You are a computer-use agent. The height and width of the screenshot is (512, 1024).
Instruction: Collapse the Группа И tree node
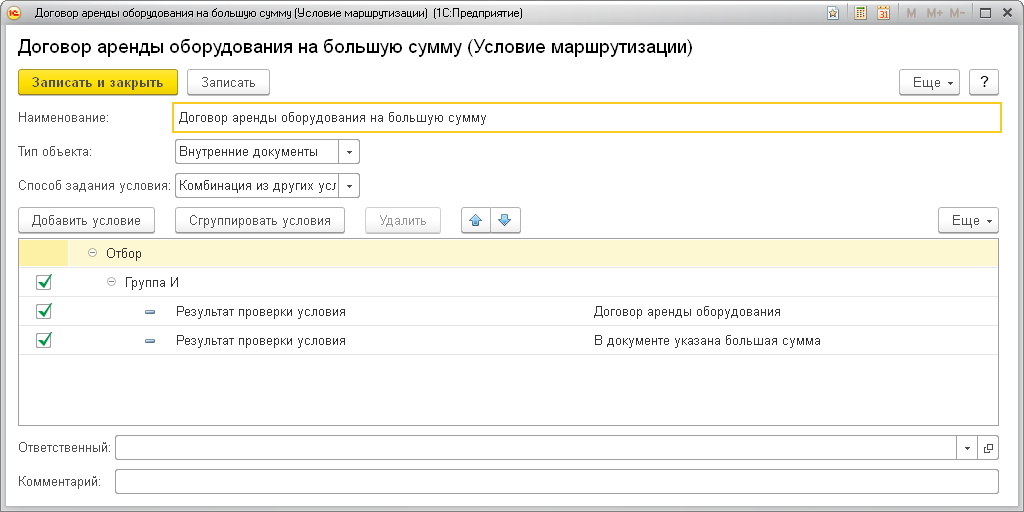[x=111, y=282]
